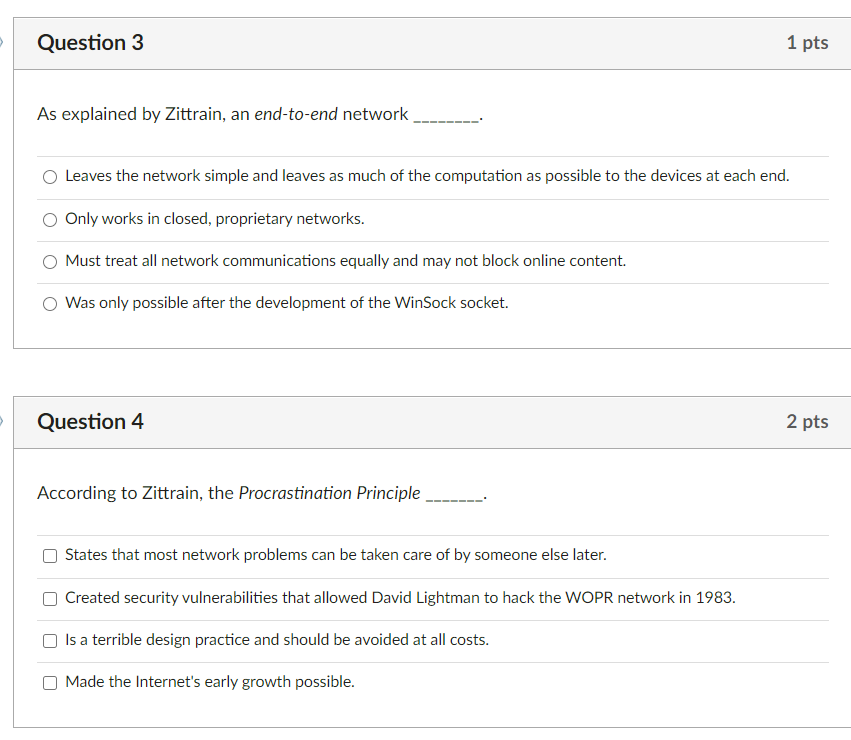Click the "Procrastination Principle" question text
Viewport: 851px width, 740px height.
click(x=260, y=492)
